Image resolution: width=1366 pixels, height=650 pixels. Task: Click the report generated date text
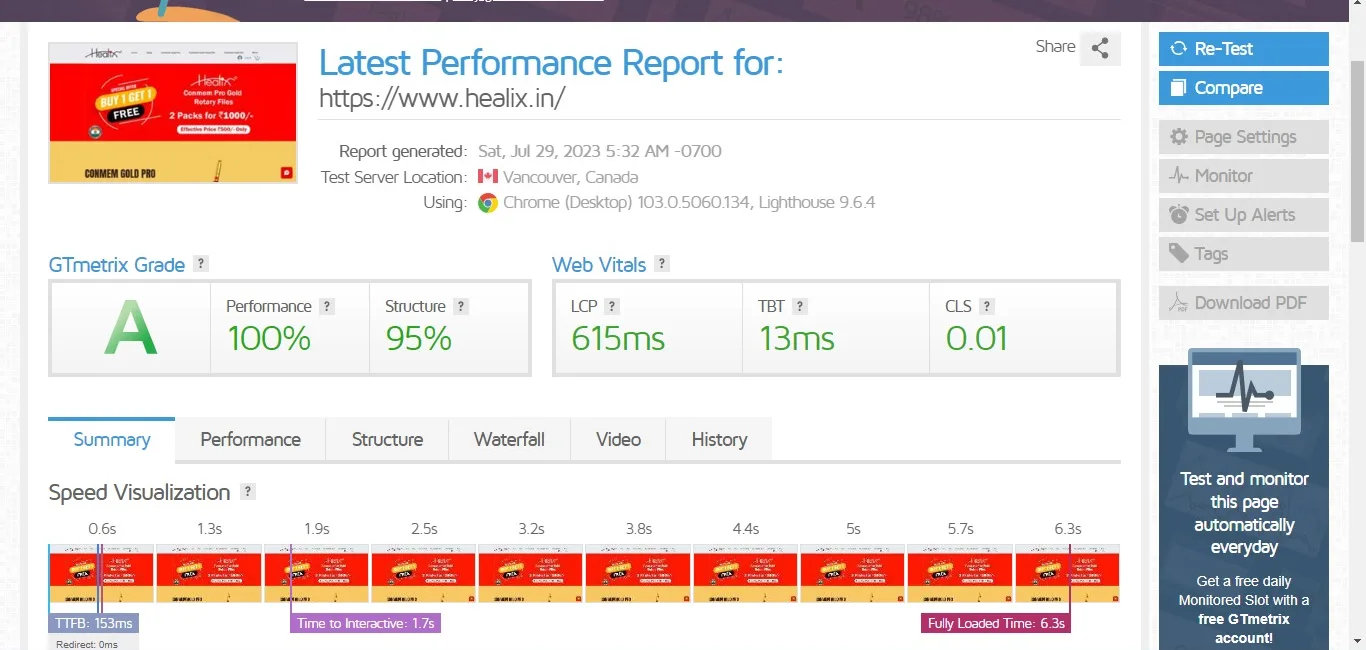(x=600, y=151)
